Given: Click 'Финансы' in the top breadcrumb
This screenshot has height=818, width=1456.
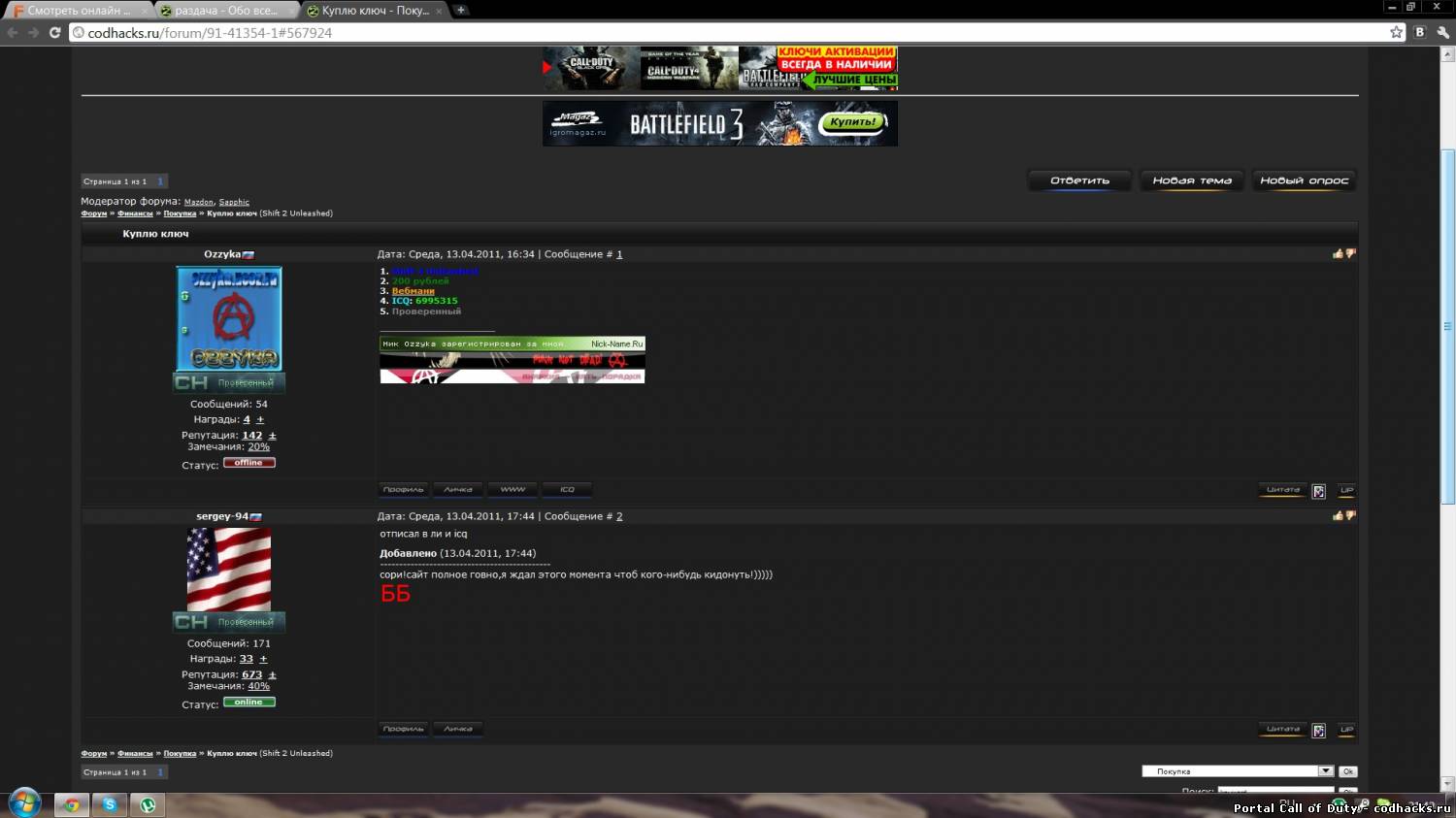Looking at the screenshot, I should pos(135,213).
